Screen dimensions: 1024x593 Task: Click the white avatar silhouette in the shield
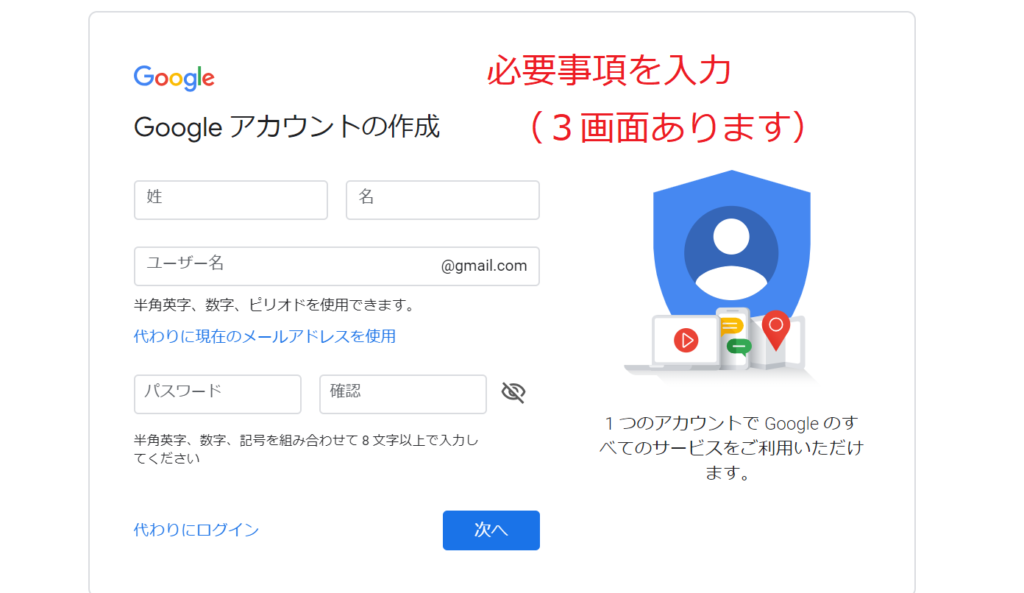coord(731,257)
